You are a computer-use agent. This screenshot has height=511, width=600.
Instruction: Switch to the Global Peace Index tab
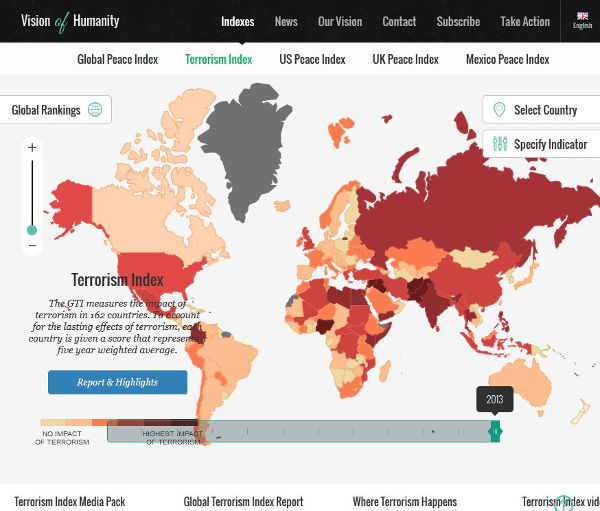point(118,59)
